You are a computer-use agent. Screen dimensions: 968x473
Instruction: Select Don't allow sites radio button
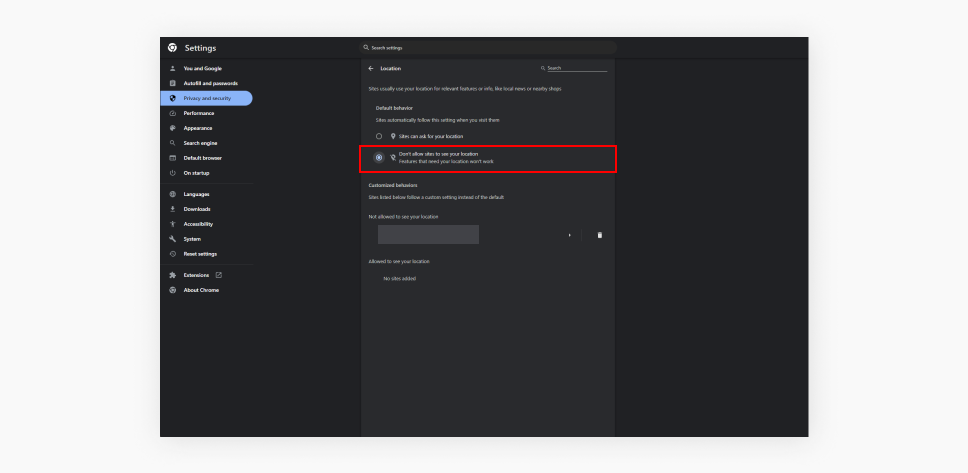click(x=379, y=157)
